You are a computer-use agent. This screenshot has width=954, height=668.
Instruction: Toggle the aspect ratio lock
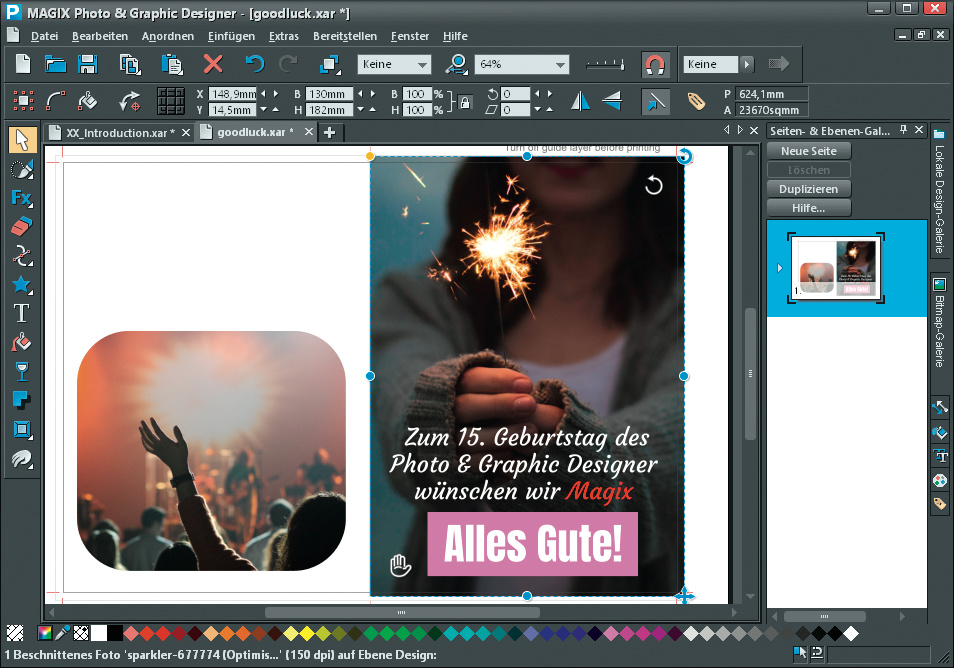click(464, 101)
